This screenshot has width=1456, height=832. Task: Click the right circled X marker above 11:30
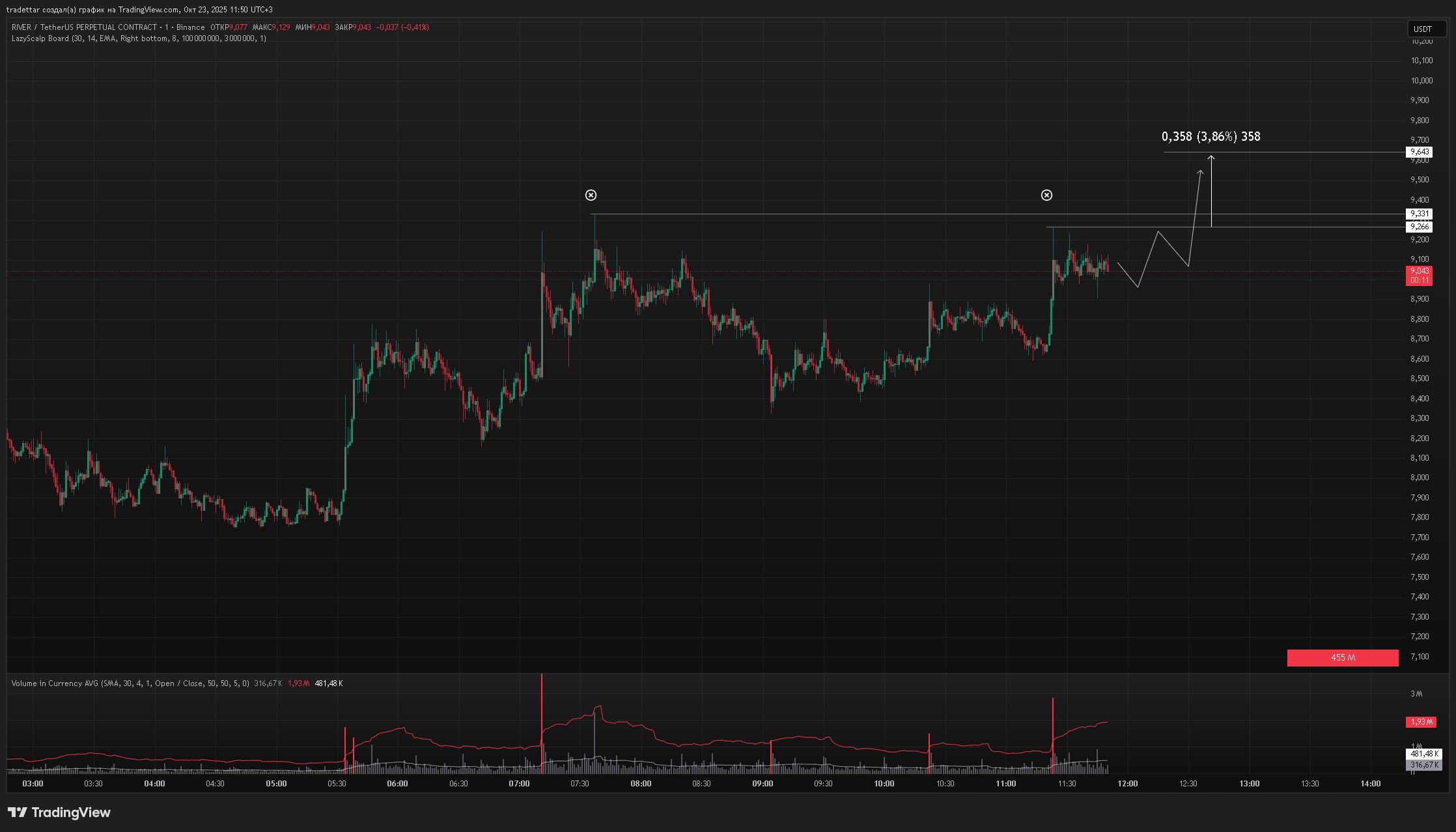click(1046, 195)
